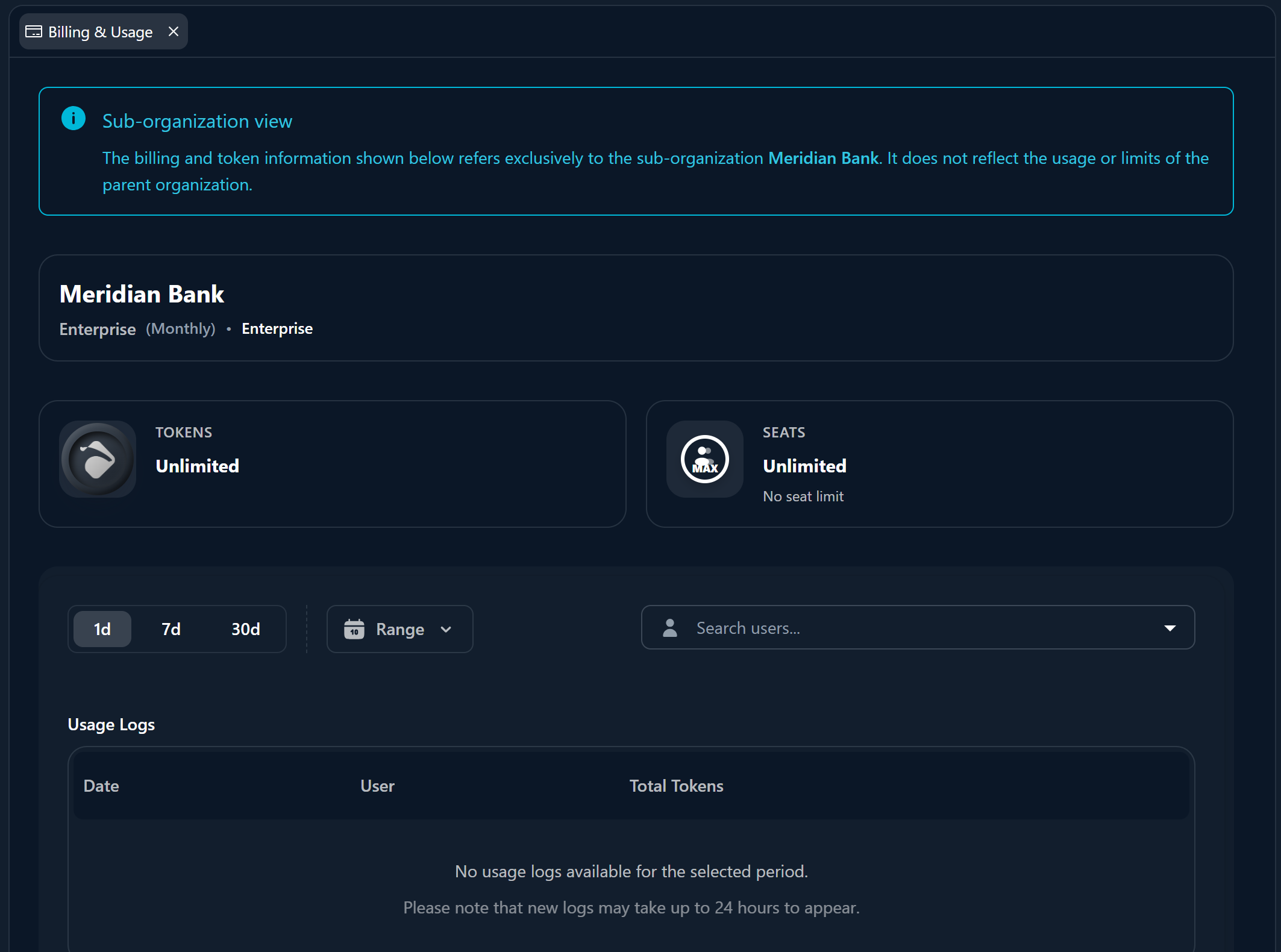This screenshot has width=1281, height=952.
Task: Click the SEATS card label
Action: [x=784, y=432]
